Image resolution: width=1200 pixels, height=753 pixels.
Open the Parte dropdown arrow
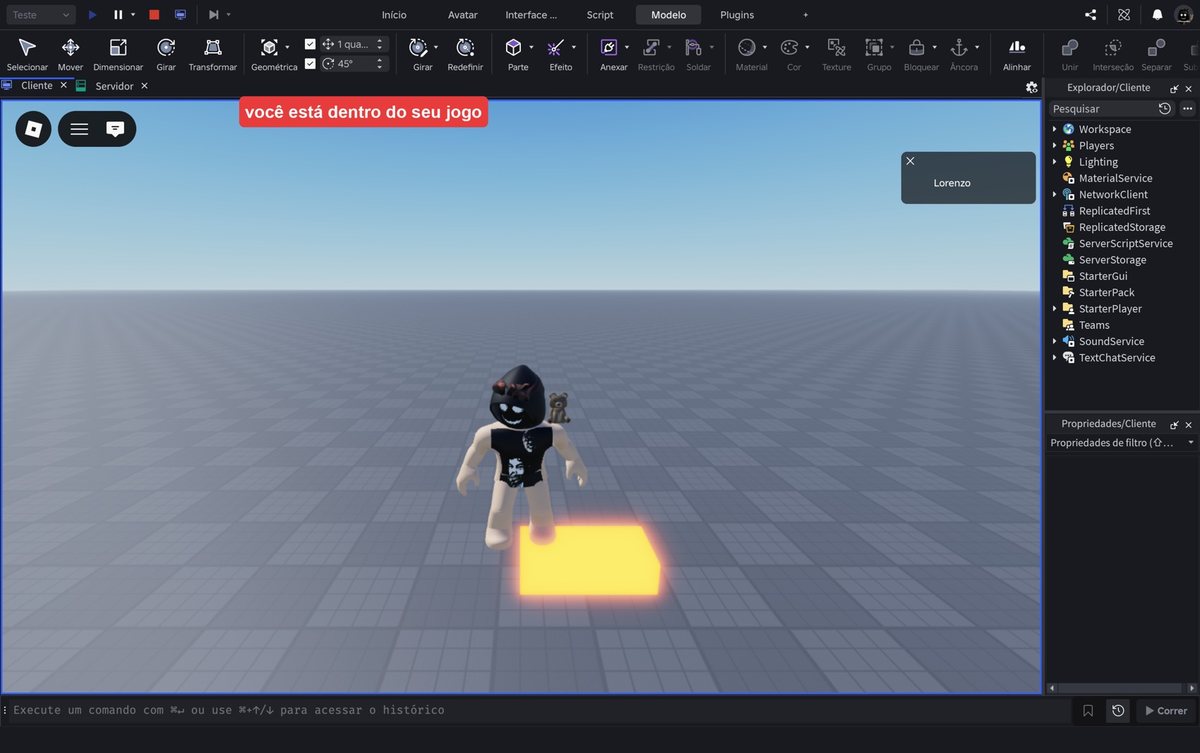pos(531,47)
